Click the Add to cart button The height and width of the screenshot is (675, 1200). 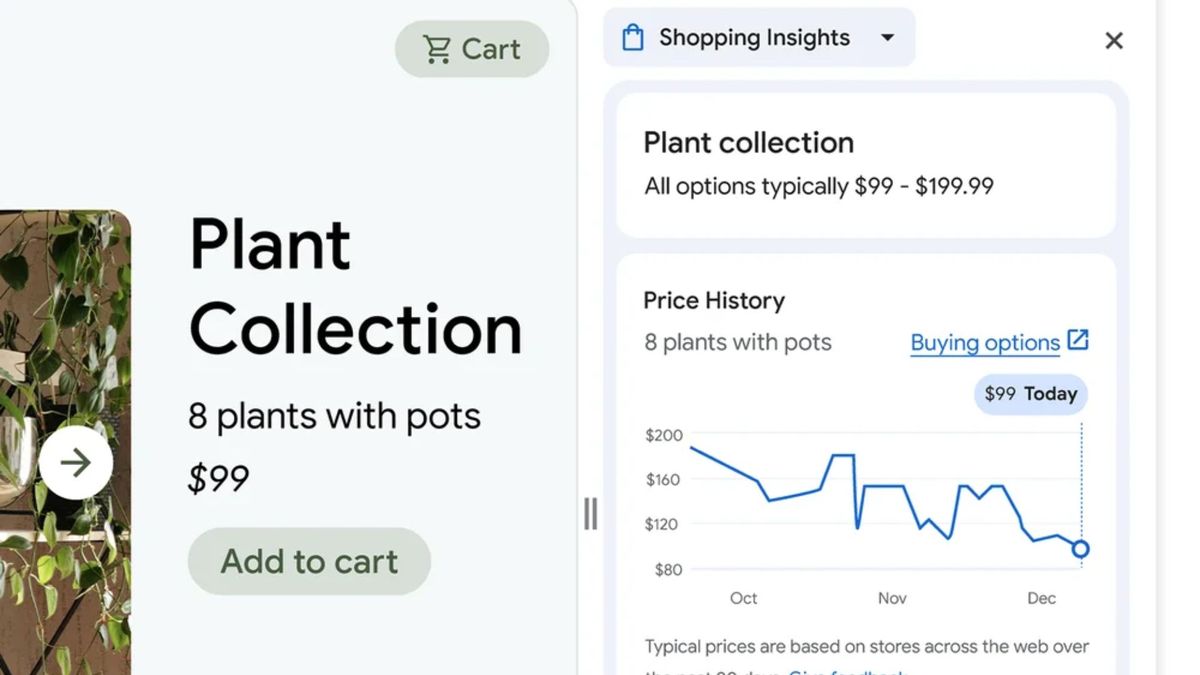coord(308,561)
